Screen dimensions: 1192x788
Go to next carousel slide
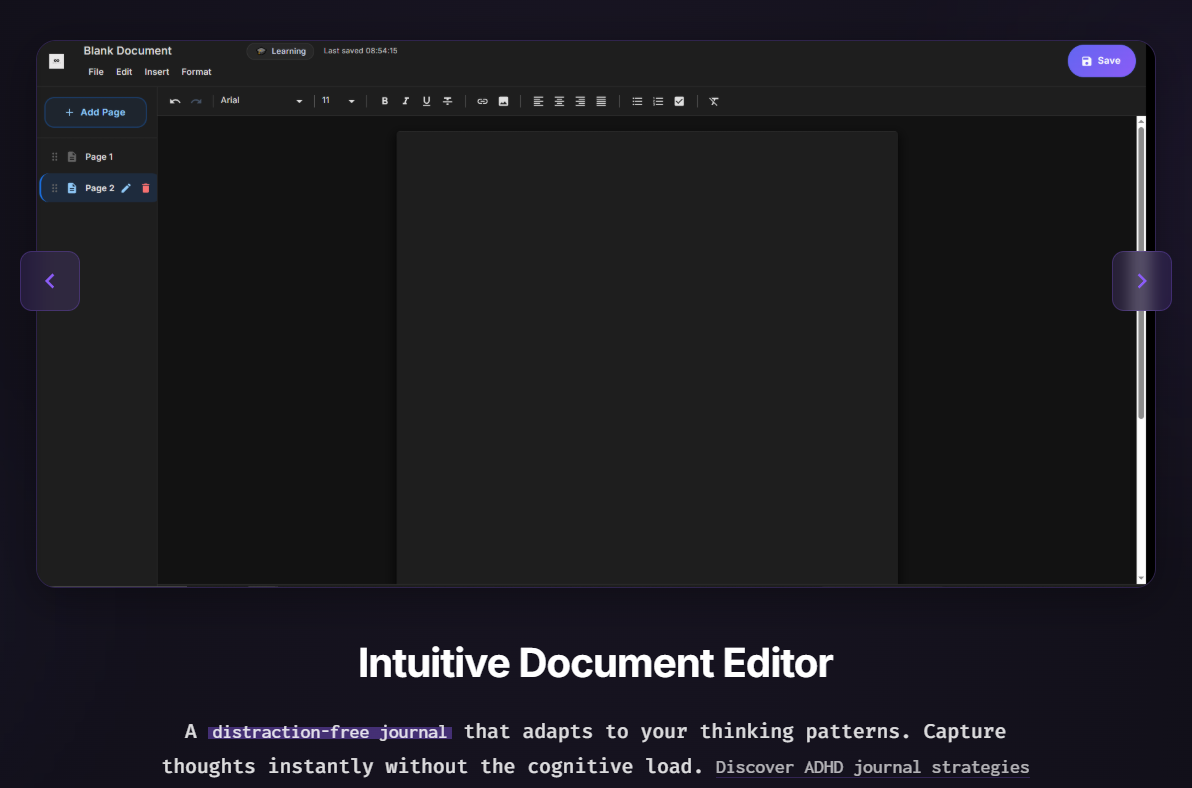[x=1141, y=281]
